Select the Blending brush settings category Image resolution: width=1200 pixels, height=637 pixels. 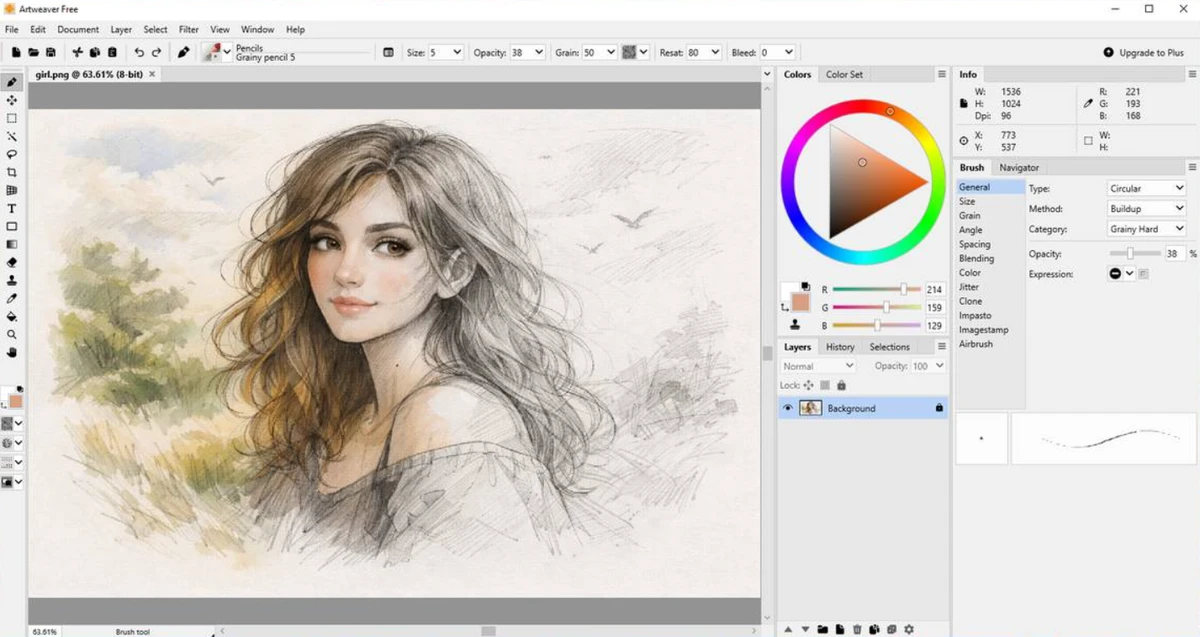tap(977, 258)
